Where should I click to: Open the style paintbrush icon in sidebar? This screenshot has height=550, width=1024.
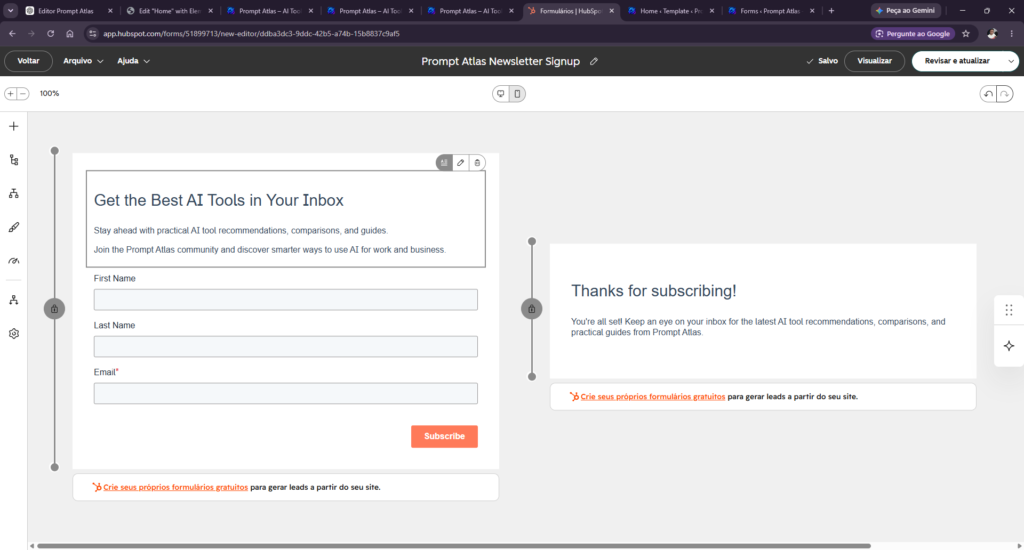(x=14, y=227)
